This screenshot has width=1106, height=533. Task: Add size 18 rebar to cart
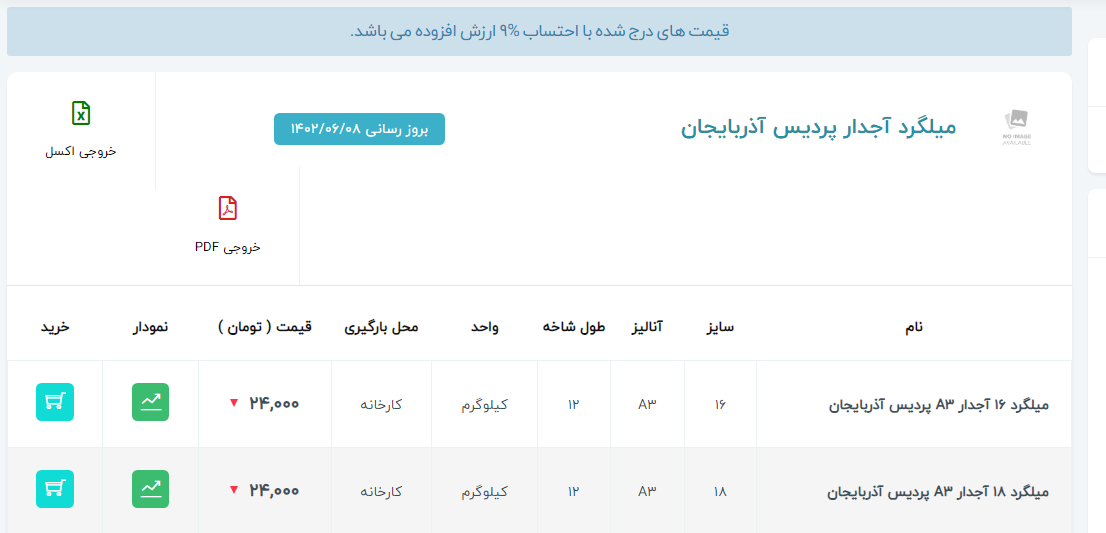point(55,489)
